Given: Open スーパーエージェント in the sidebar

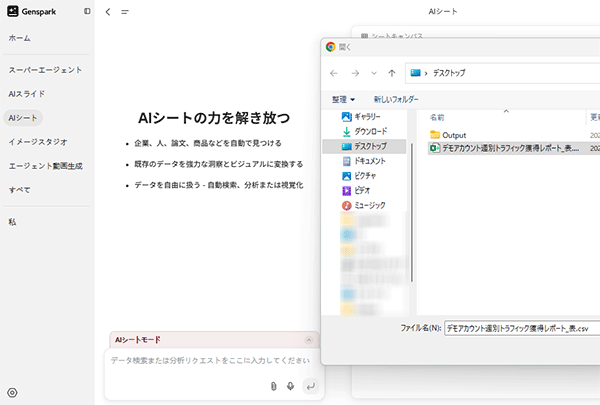Looking at the screenshot, I should [x=45, y=70].
